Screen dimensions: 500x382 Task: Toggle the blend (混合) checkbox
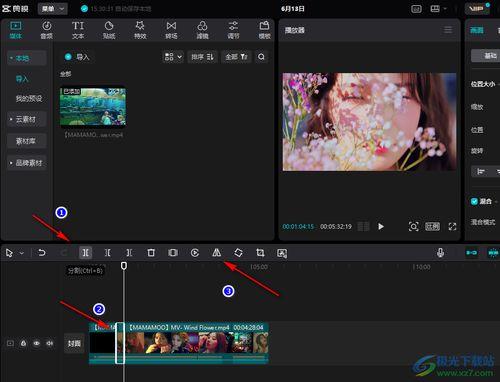474,201
